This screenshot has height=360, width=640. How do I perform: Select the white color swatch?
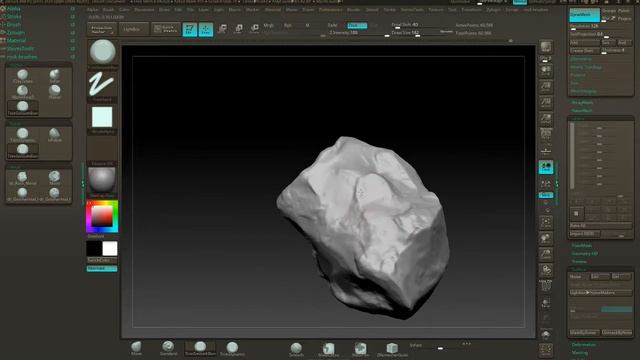[x=110, y=249]
